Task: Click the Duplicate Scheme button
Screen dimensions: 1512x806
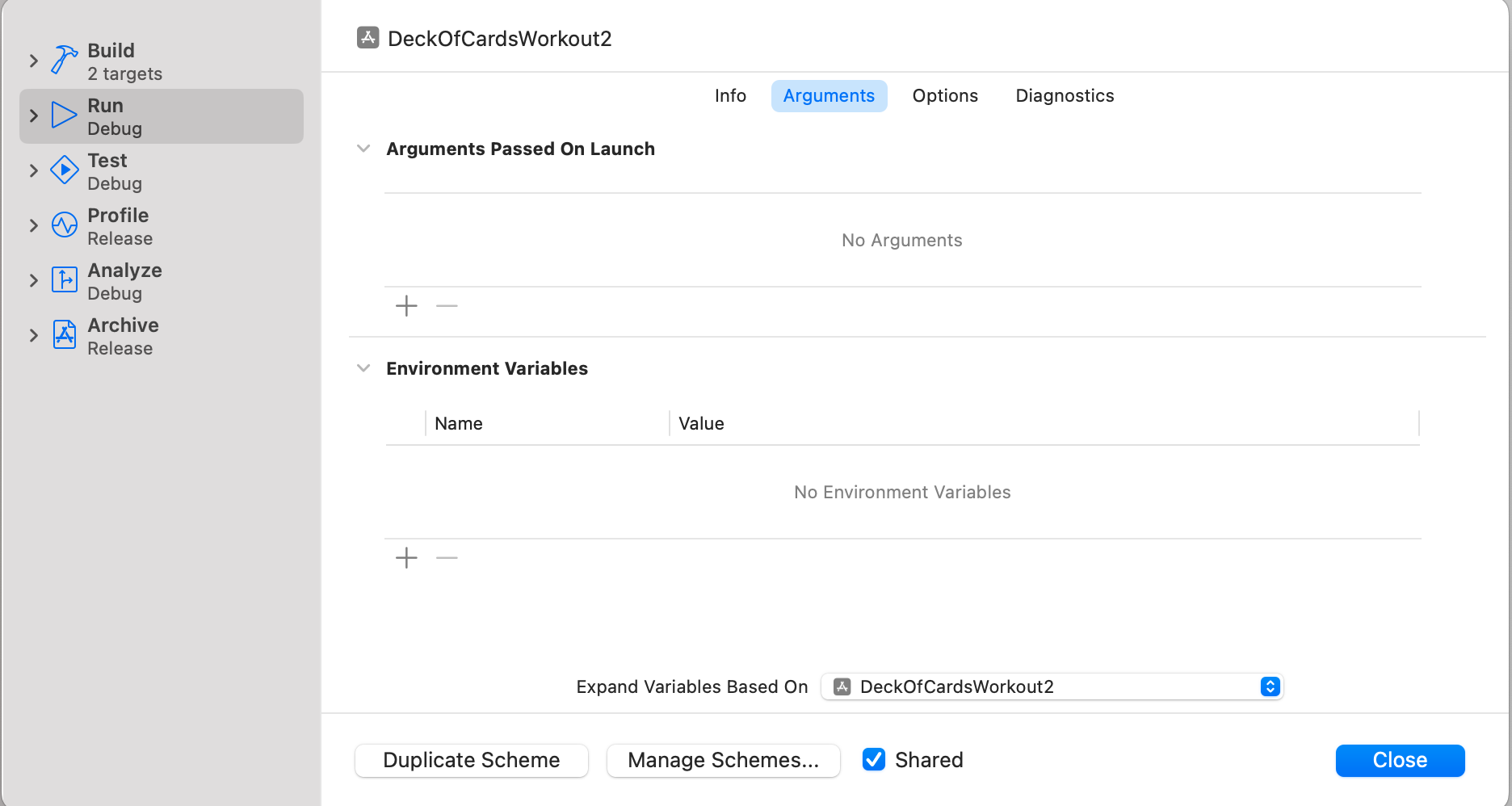Action: pyautogui.click(x=472, y=760)
